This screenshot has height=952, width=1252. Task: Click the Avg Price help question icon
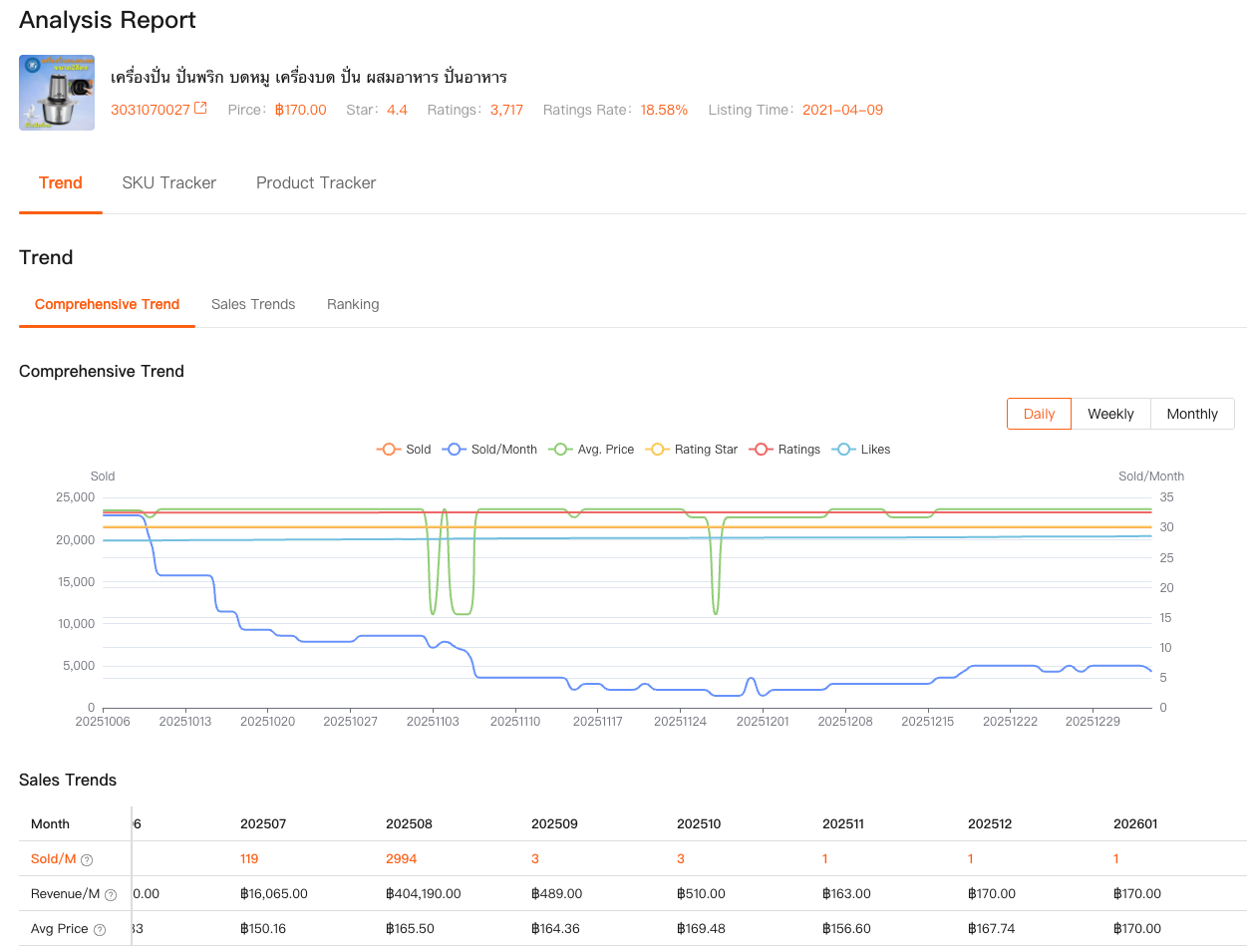100,930
